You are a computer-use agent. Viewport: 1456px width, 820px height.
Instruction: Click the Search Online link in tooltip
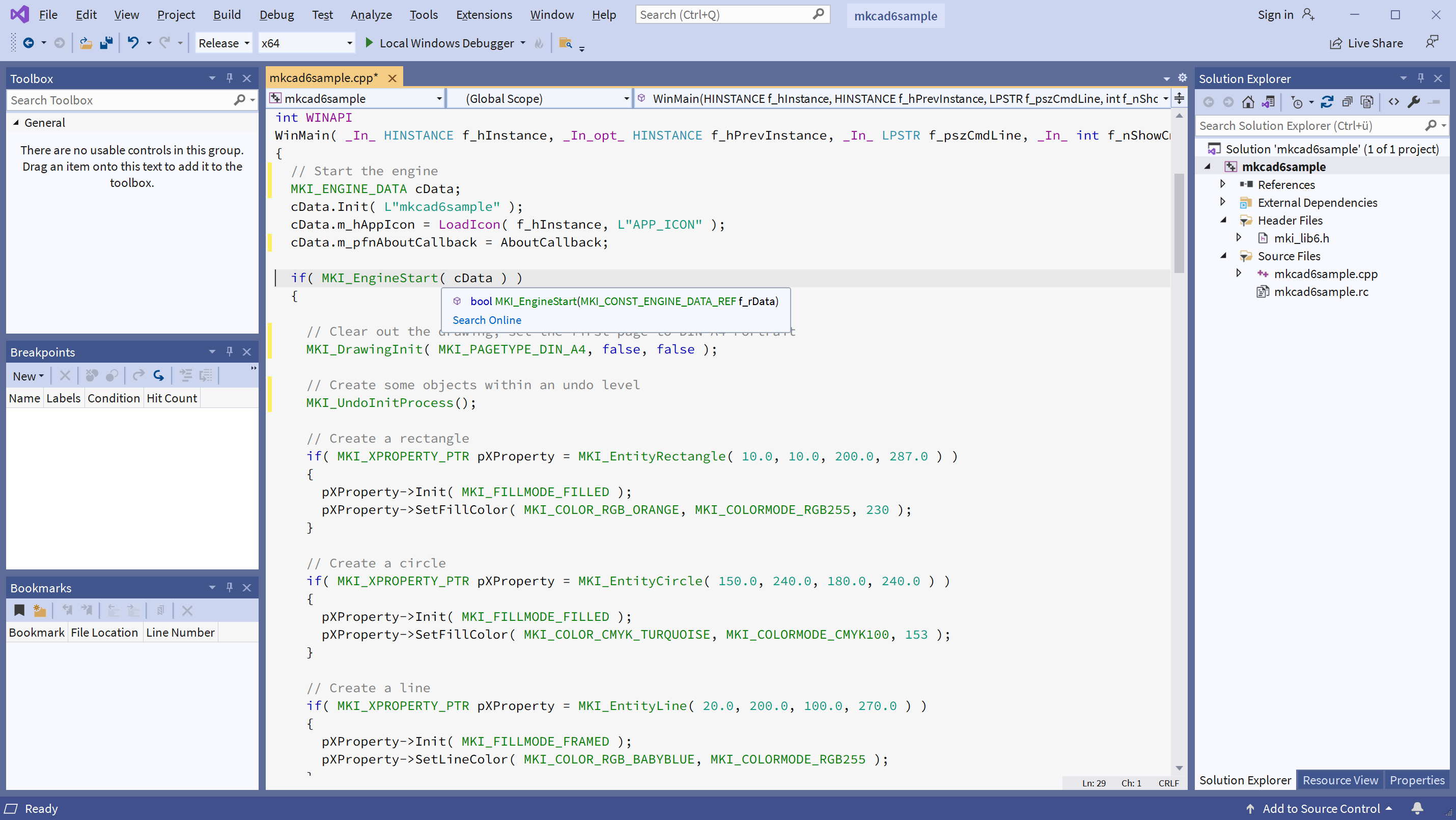click(487, 320)
